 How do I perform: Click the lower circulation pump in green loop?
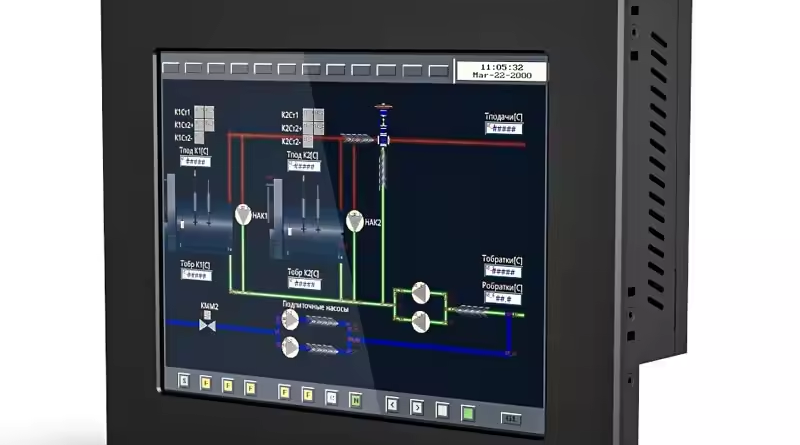point(421,321)
